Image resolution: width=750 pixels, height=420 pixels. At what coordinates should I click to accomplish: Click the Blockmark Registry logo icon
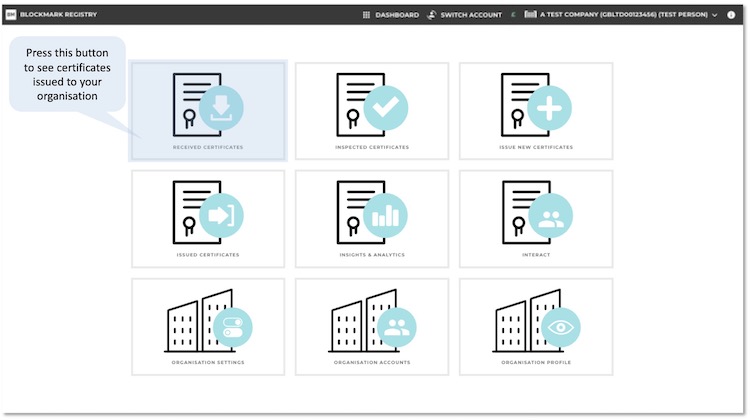pos(11,15)
